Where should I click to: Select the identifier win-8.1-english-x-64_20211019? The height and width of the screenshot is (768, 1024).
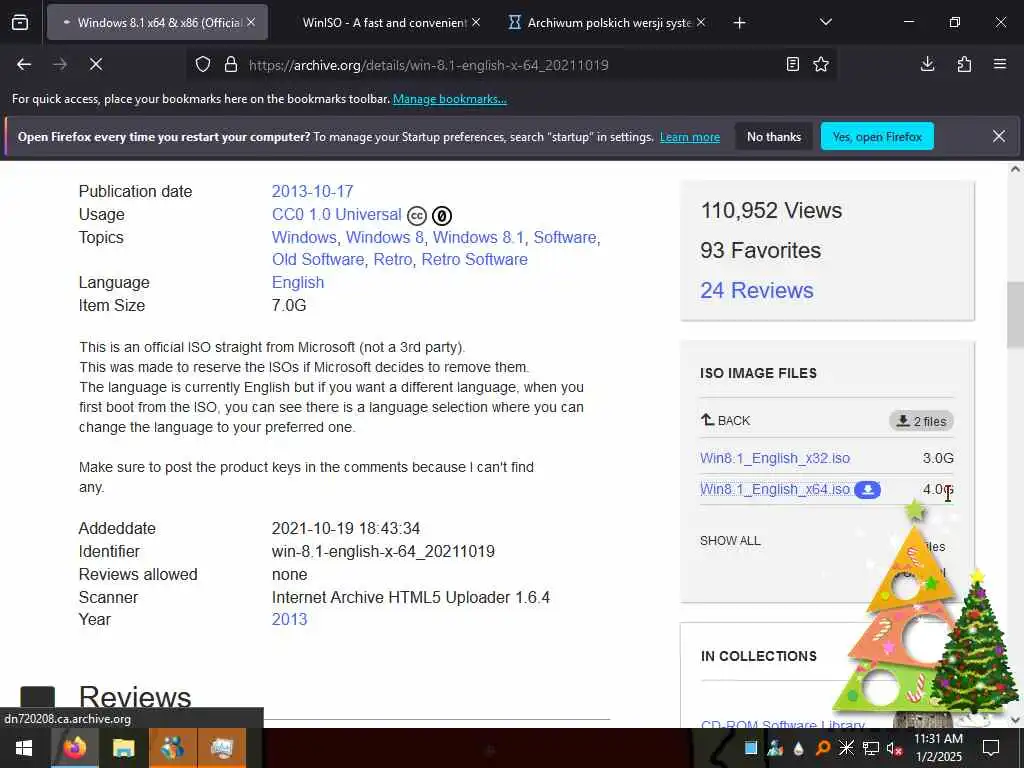point(383,551)
